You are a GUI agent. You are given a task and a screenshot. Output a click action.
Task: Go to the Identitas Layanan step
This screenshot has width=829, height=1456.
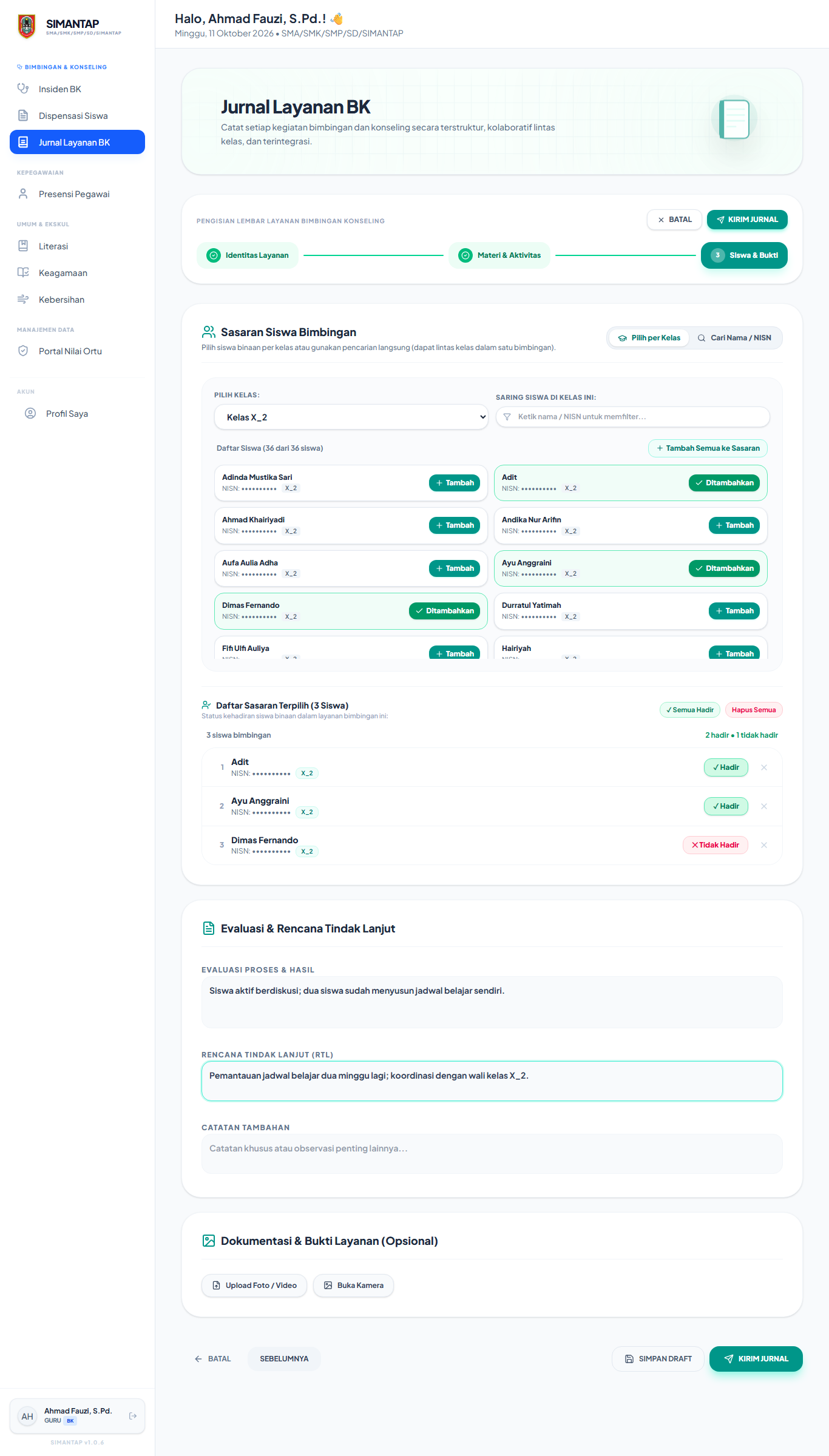click(248, 255)
